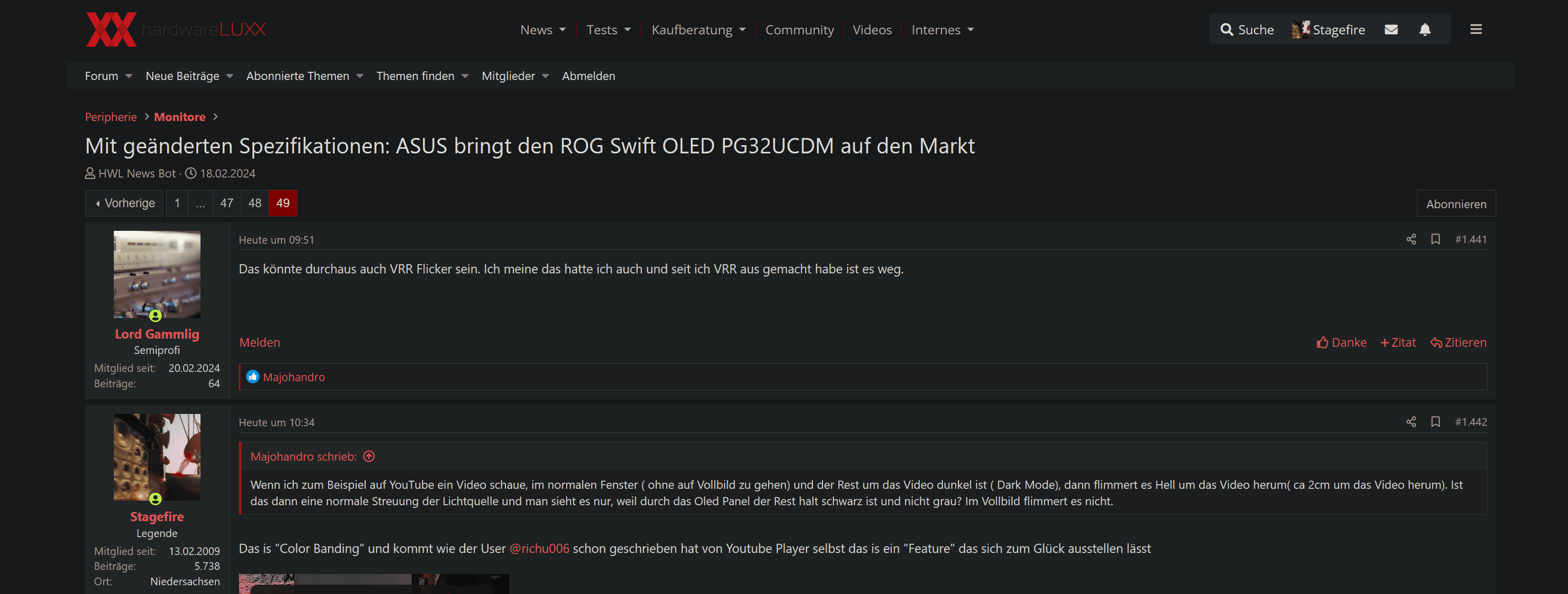Bookmark post #1.442
Image resolution: width=1568 pixels, height=594 pixels.
point(1435,422)
